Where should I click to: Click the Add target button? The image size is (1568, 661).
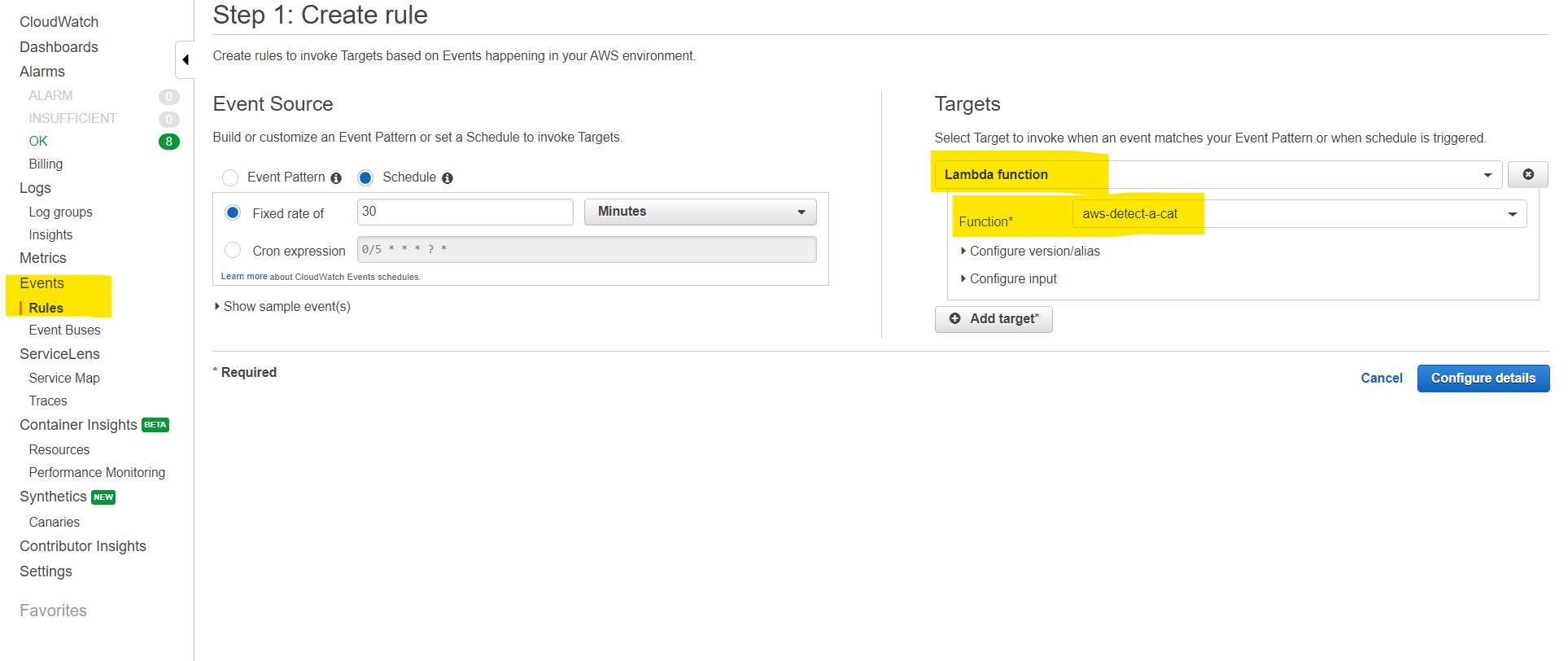994,319
